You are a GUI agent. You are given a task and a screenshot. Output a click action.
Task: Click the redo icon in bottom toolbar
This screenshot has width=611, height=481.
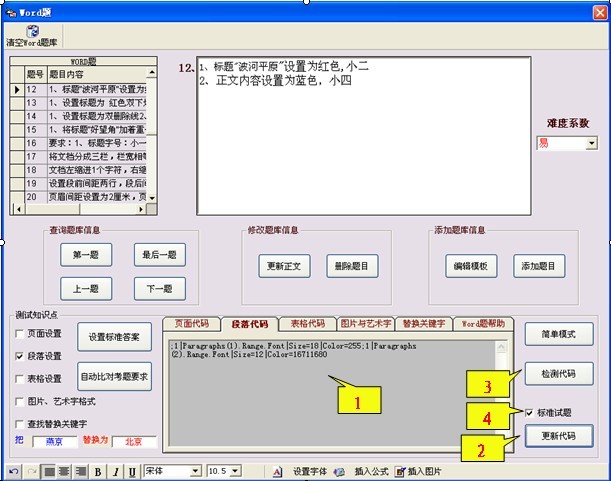tap(32, 472)
